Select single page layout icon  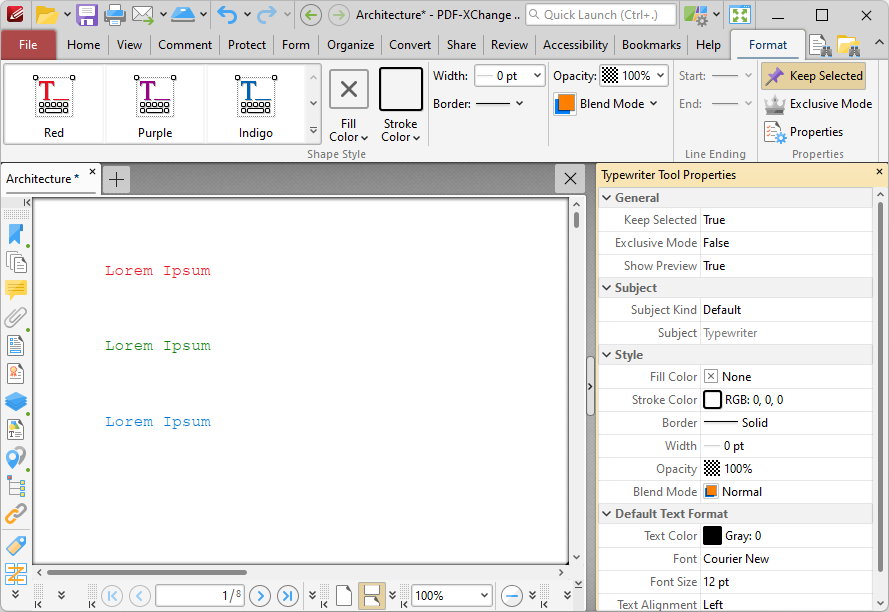coord(344,596)
